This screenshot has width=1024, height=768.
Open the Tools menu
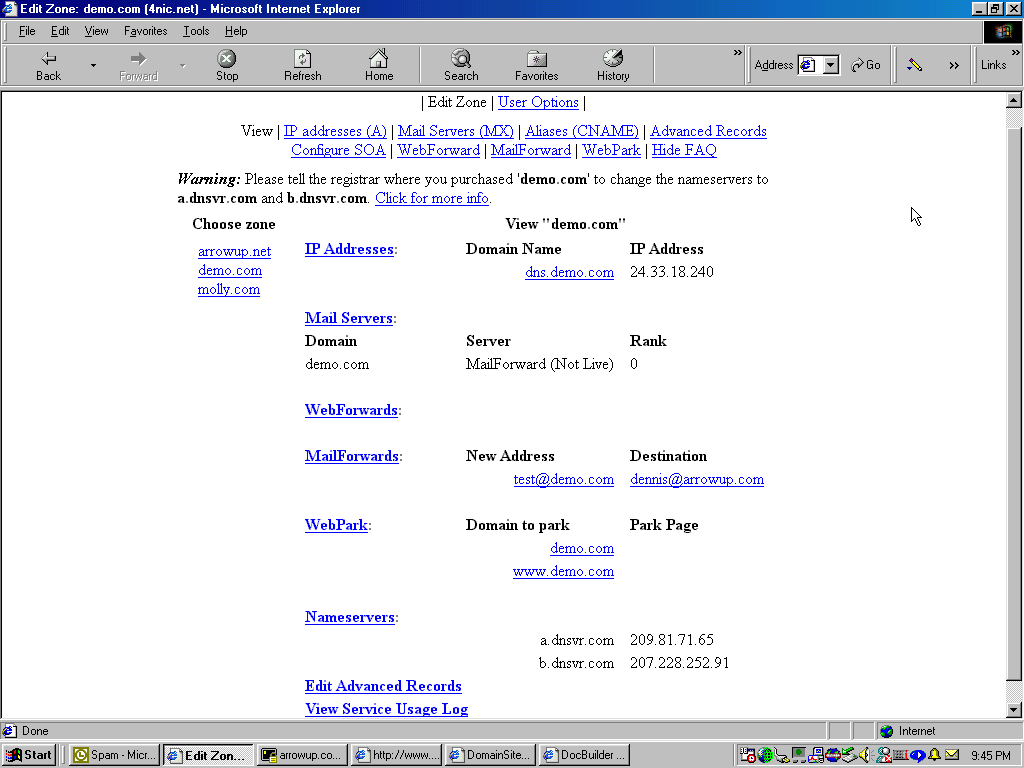click(196, 31)
